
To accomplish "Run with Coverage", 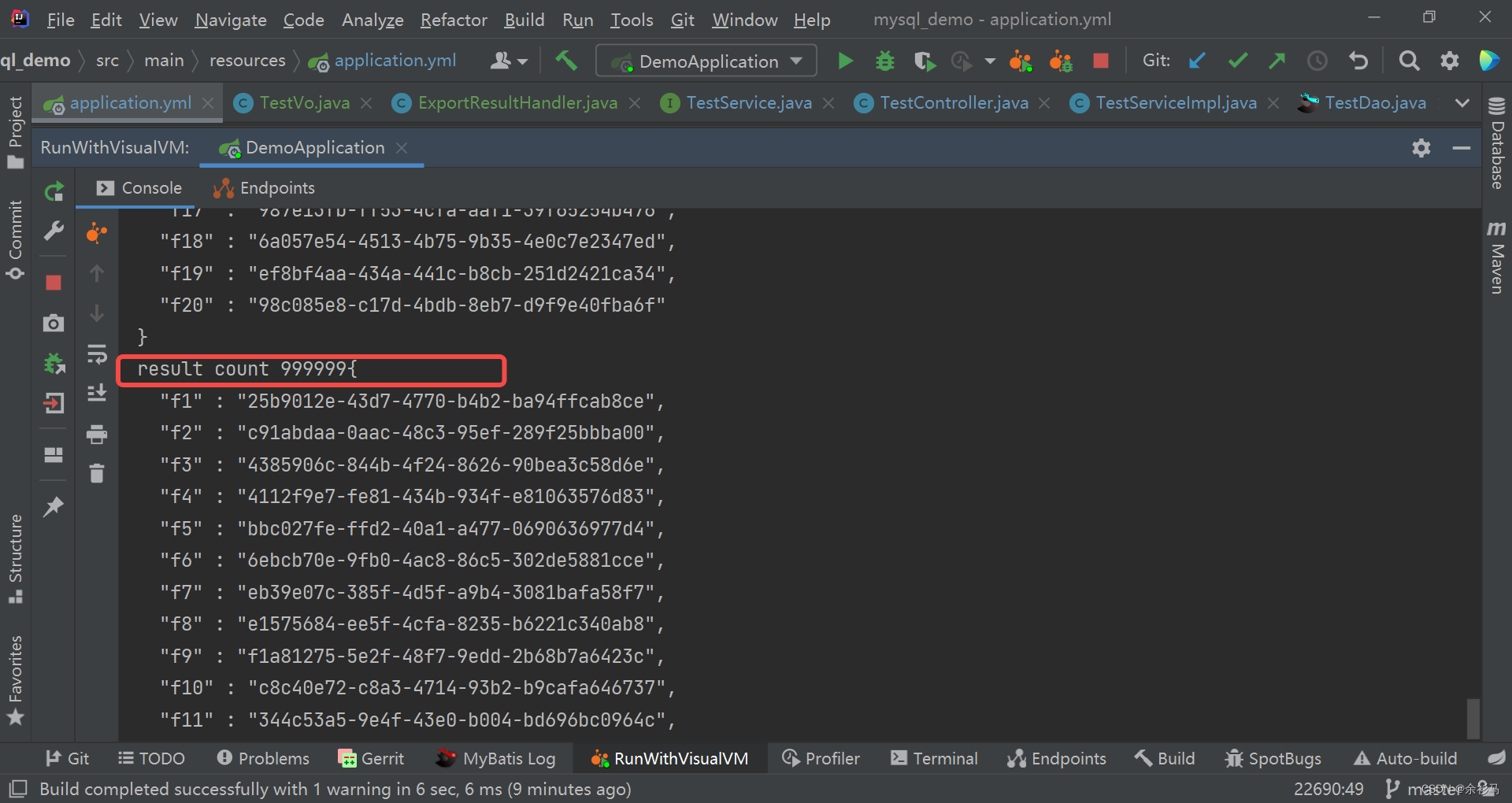I will coord(924,61).
